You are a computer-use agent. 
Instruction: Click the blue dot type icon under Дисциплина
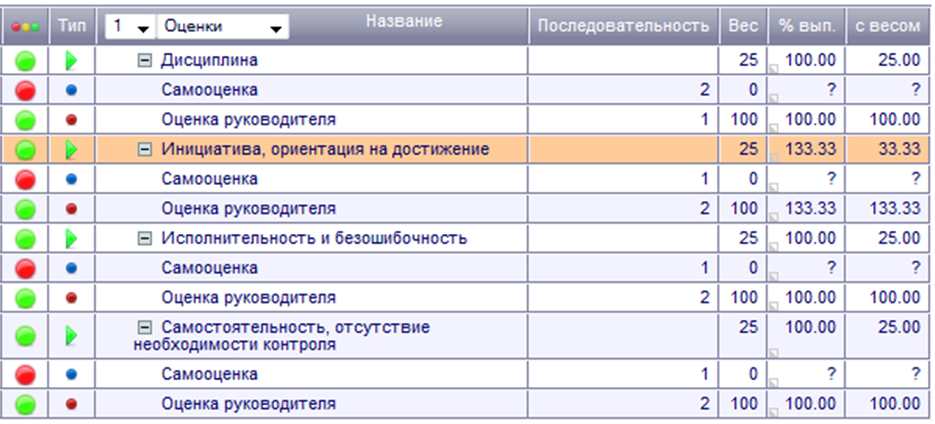tap(71, 91)
